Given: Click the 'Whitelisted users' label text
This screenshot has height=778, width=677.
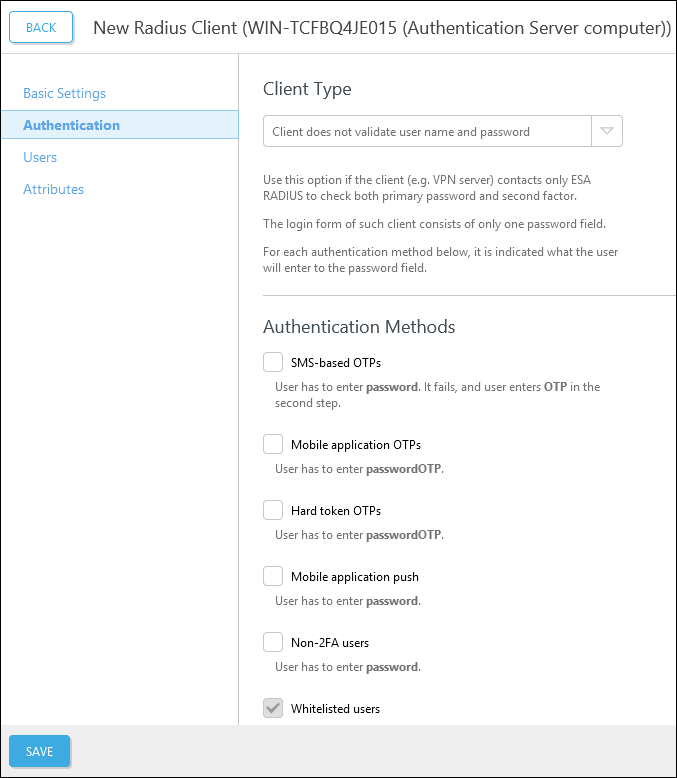Looking at the screenshot, I should point(335,709).
